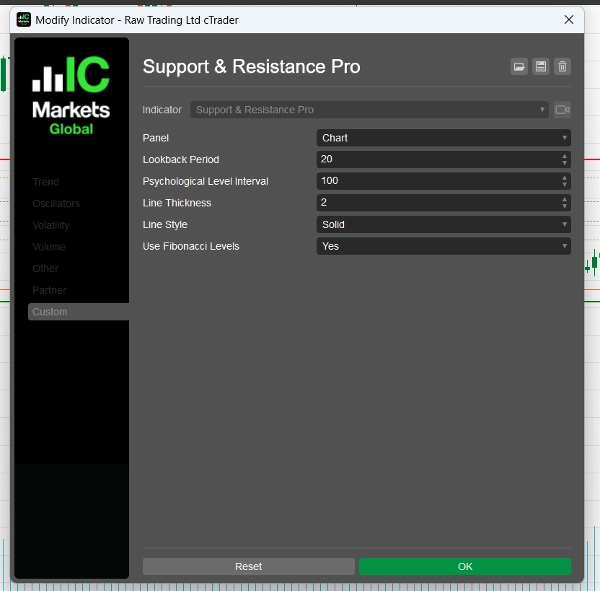Decrease the Psychological Level Interval value
Viewport: 600px width, 591px height.
564,184
